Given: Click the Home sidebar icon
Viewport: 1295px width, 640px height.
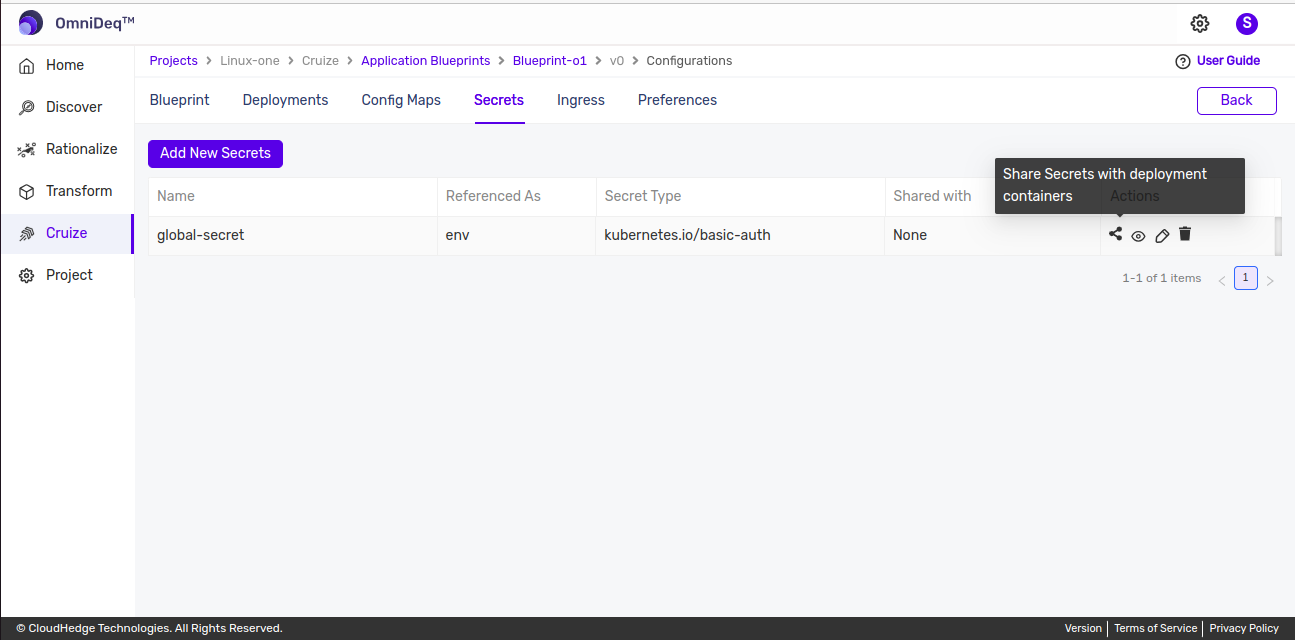Looking at the screenshot, I should click(26, 65).
